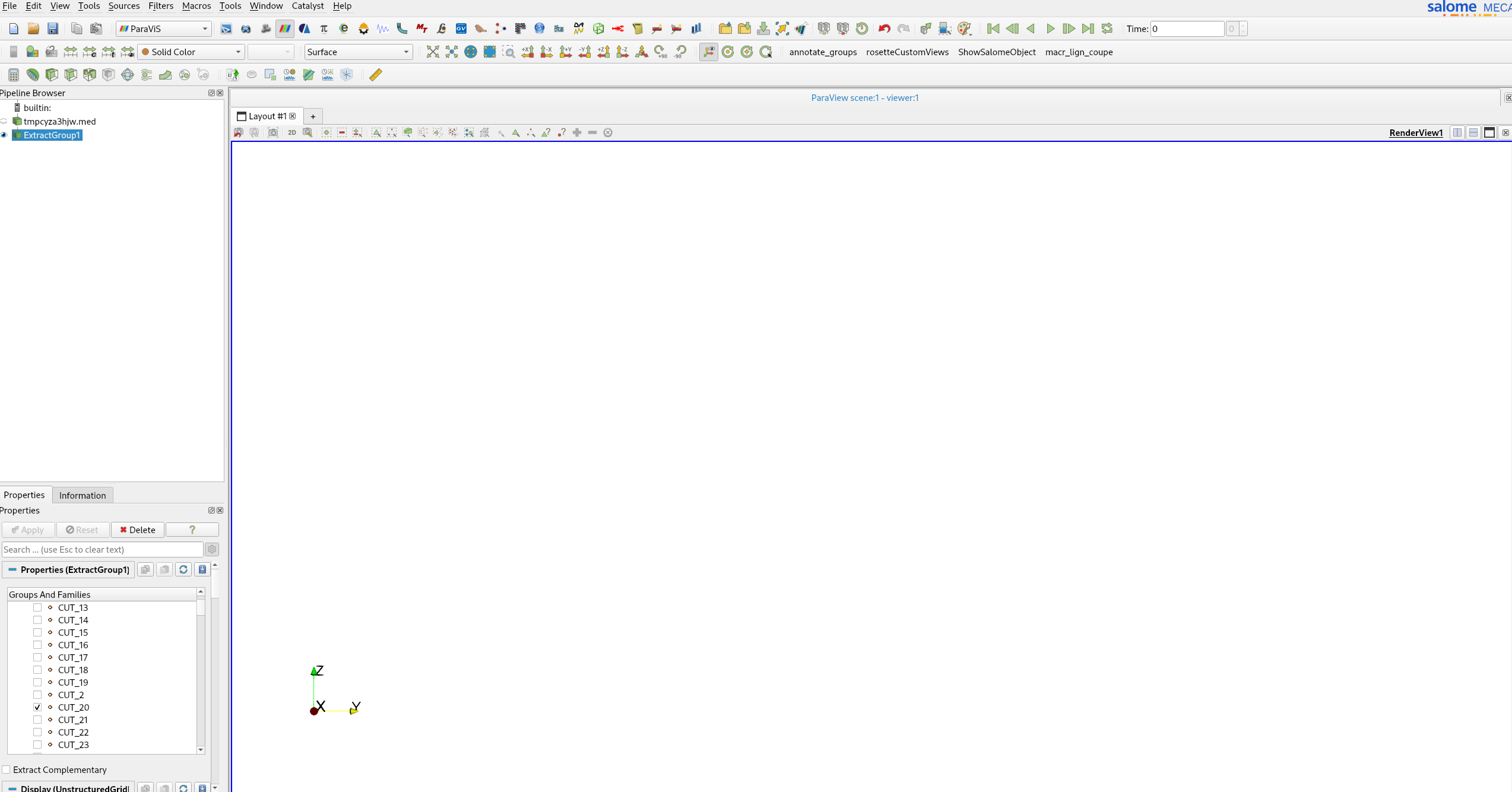This screenshot has height=792, width=1512.
Task: Set view direction to -Y
Action: [585, 52]
